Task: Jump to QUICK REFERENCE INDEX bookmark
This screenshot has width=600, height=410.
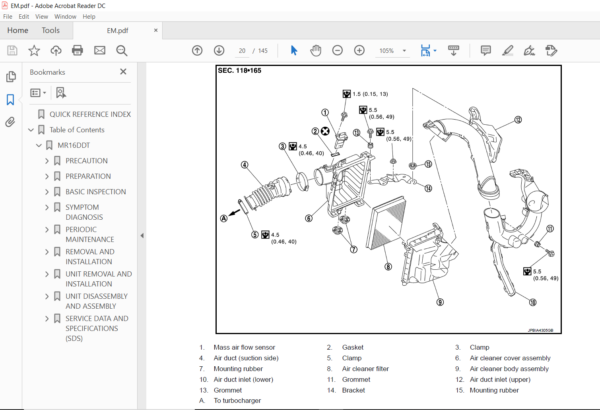Action: [x=90, y=114]
